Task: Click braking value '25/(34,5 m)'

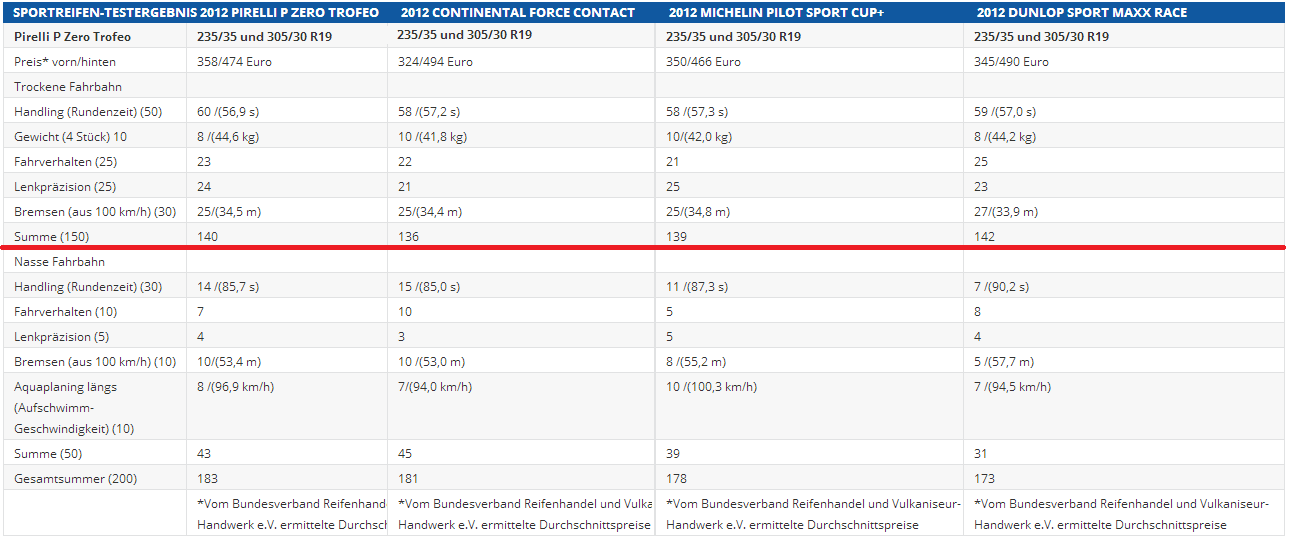Action: click(x=230, y=212)
